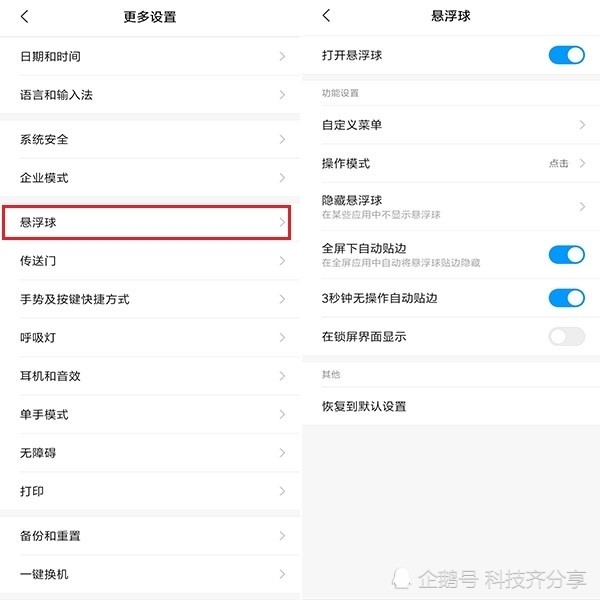Tap arrow beside 备份和重置

tap(282, 535)
